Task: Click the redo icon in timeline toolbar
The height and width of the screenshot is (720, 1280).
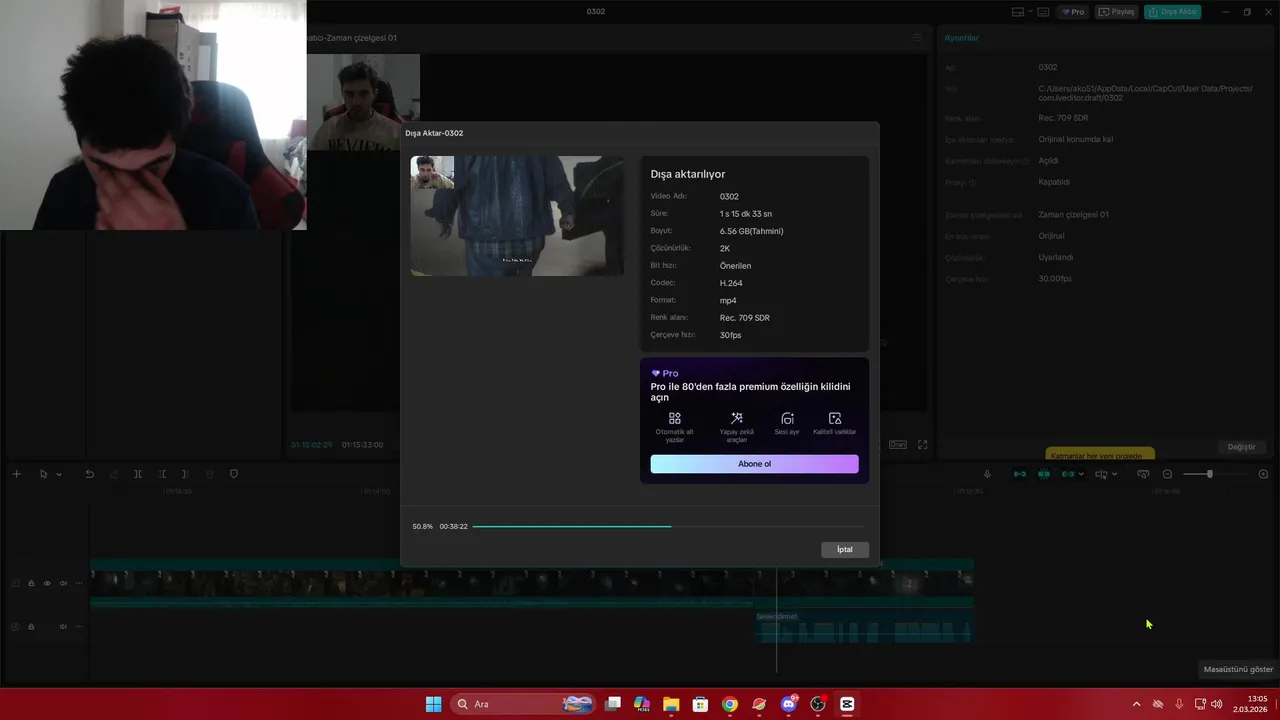Action: click(x=113, y=474)
